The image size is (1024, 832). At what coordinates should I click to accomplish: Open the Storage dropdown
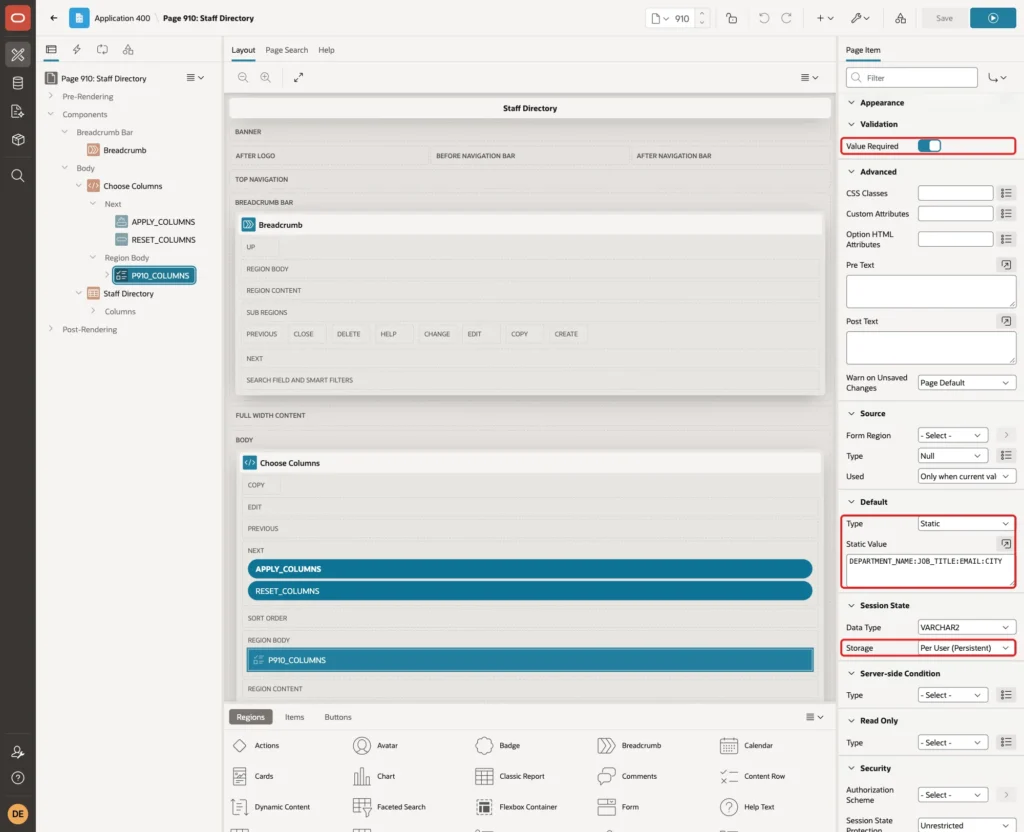click(966, 648)
